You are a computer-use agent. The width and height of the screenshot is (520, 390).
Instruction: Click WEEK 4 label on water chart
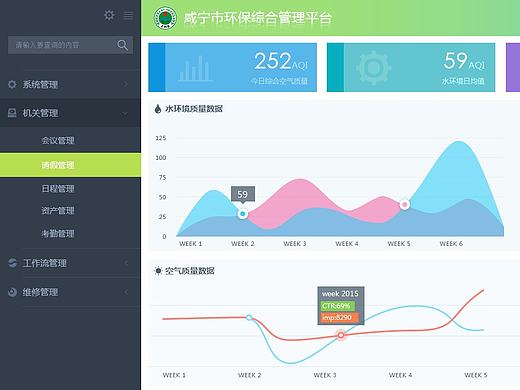tap(347, 244)
